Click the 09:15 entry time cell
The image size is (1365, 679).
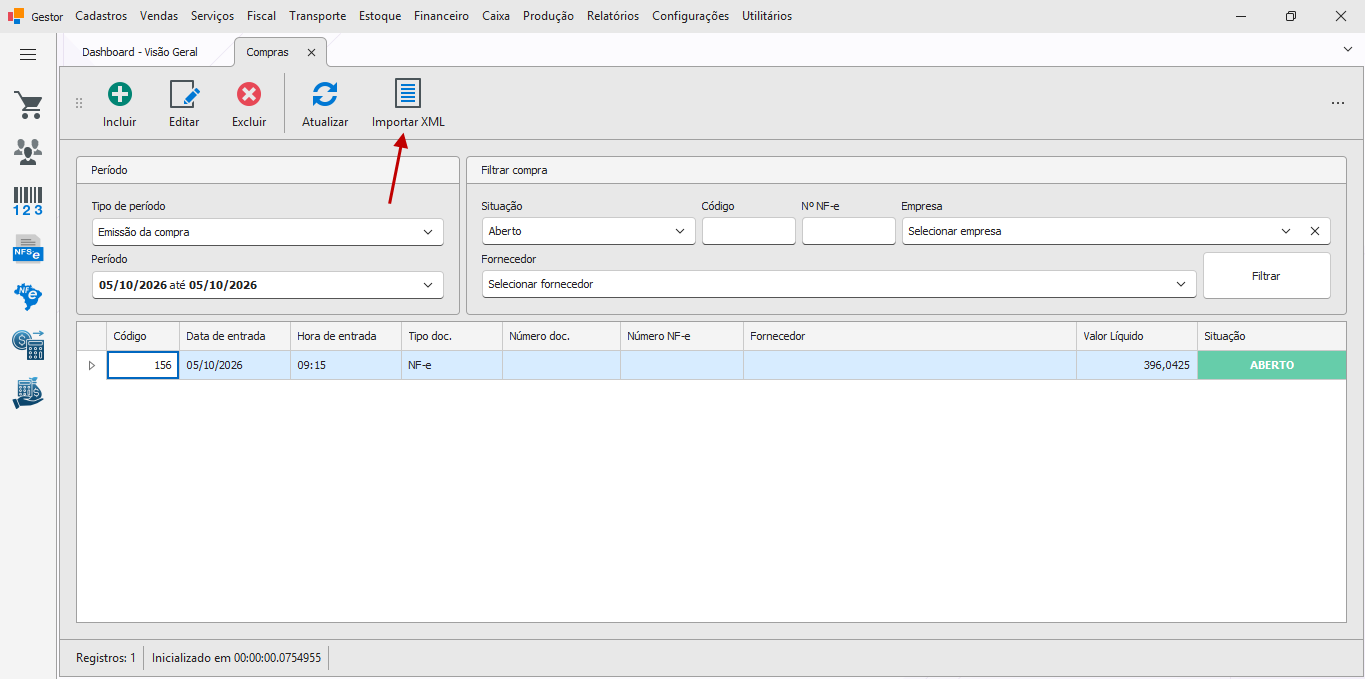tap(346, 365)
